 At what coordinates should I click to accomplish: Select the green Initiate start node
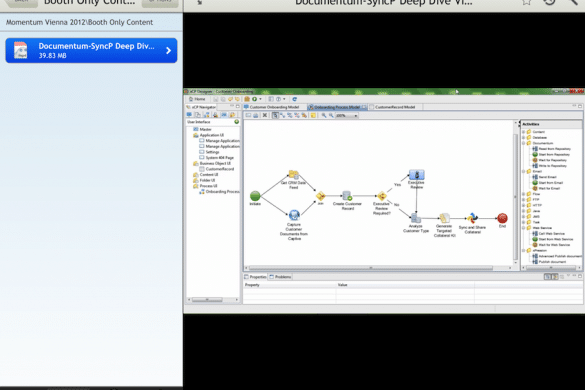tap(255, 196)
